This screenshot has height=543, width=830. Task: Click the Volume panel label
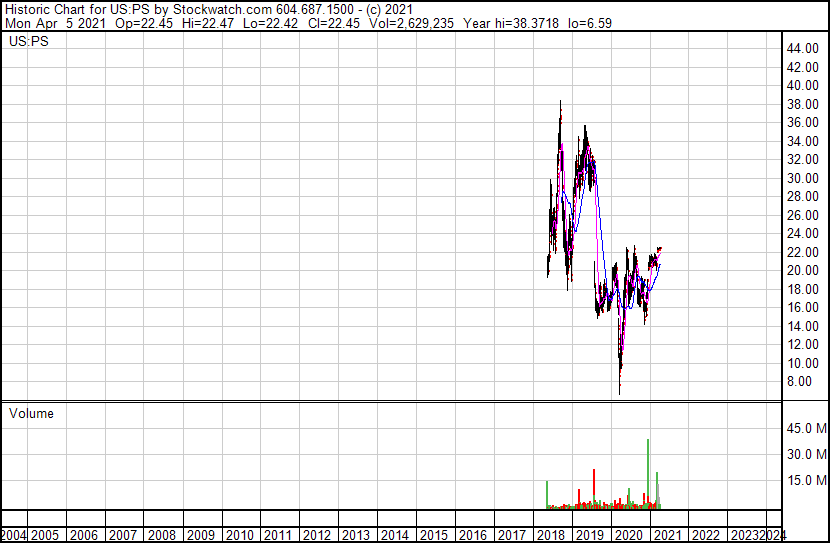pyautogui.click(x=31, y=413)
